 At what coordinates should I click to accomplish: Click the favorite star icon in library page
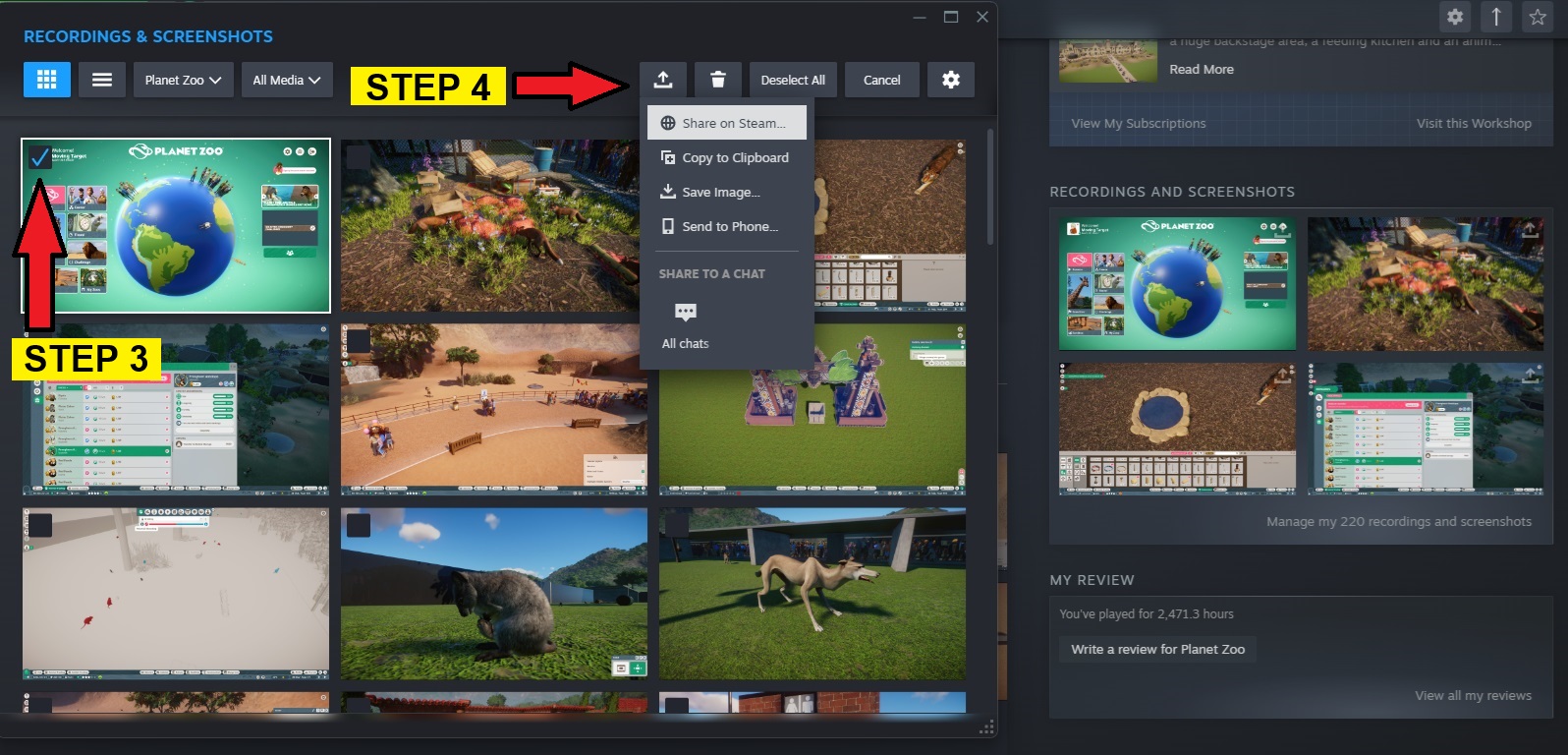pyautogui.click(x=1538, y=16)
